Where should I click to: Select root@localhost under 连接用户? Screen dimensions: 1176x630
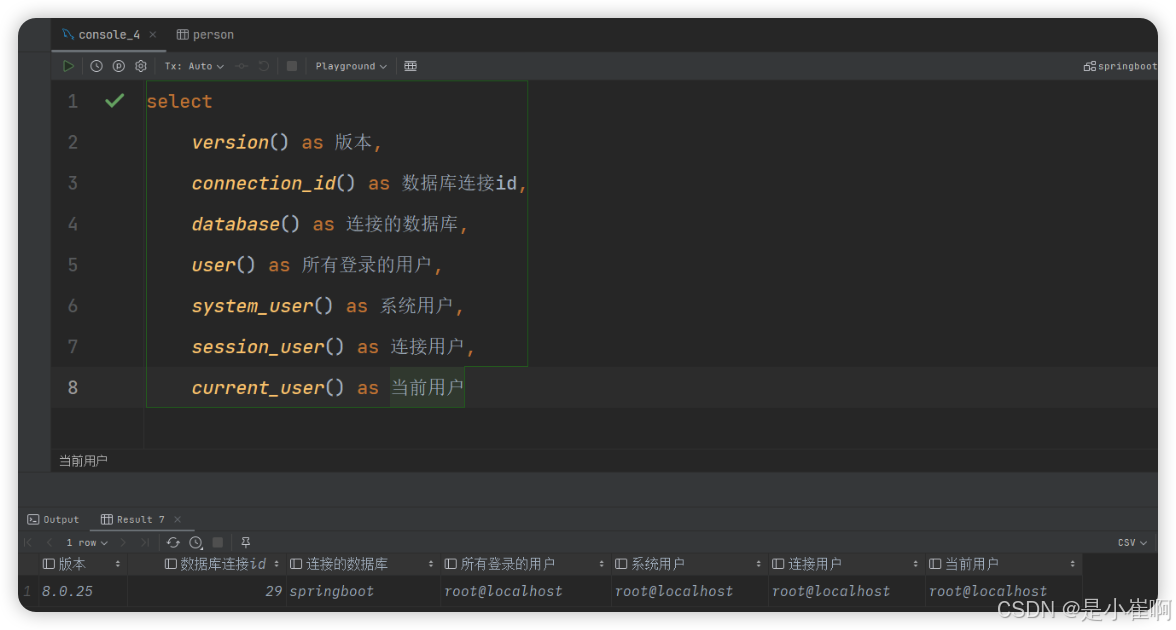tap(847, 591)
